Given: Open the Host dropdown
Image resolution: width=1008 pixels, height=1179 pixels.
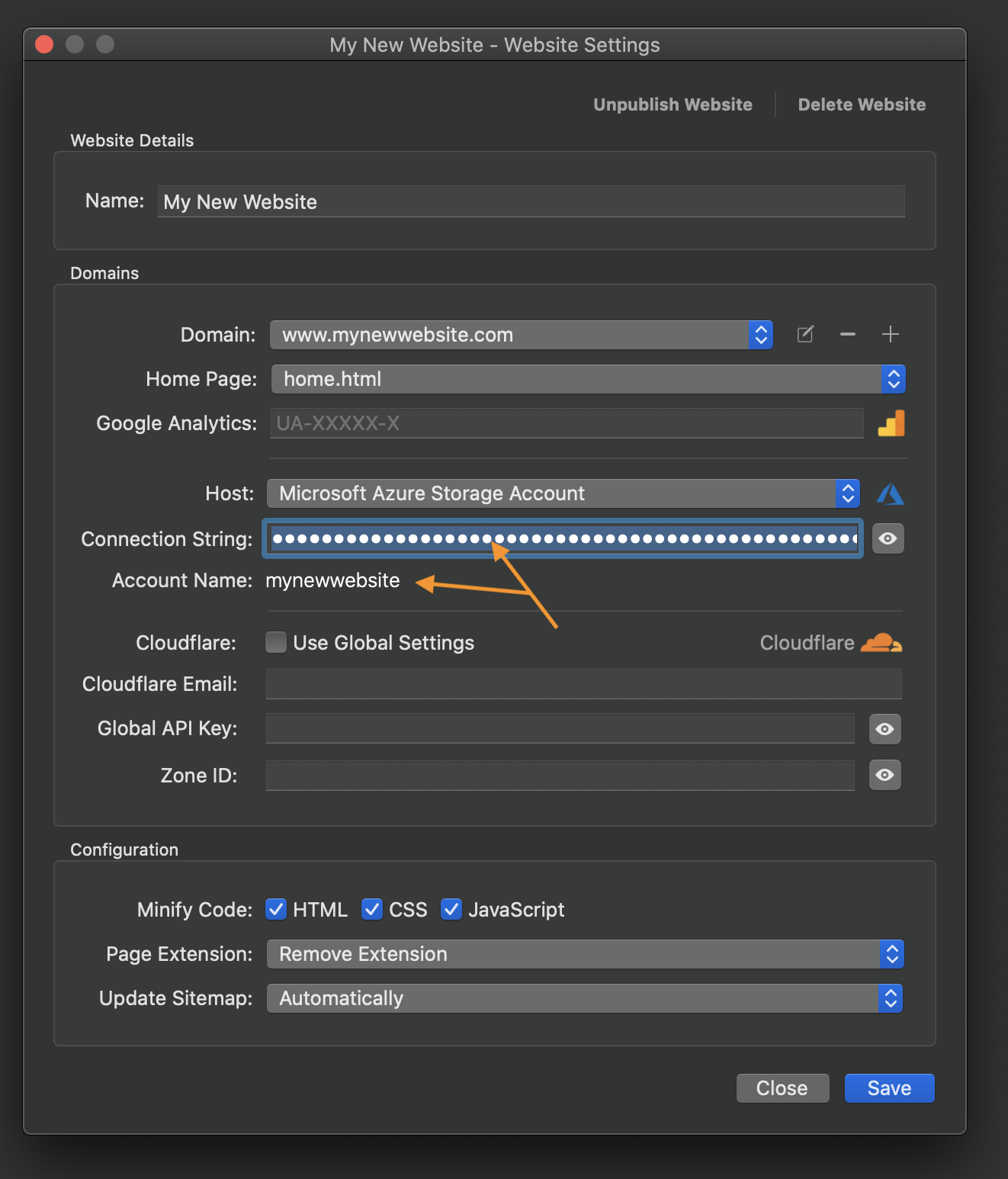Looking at the screenshot, I should click(563, 493).
